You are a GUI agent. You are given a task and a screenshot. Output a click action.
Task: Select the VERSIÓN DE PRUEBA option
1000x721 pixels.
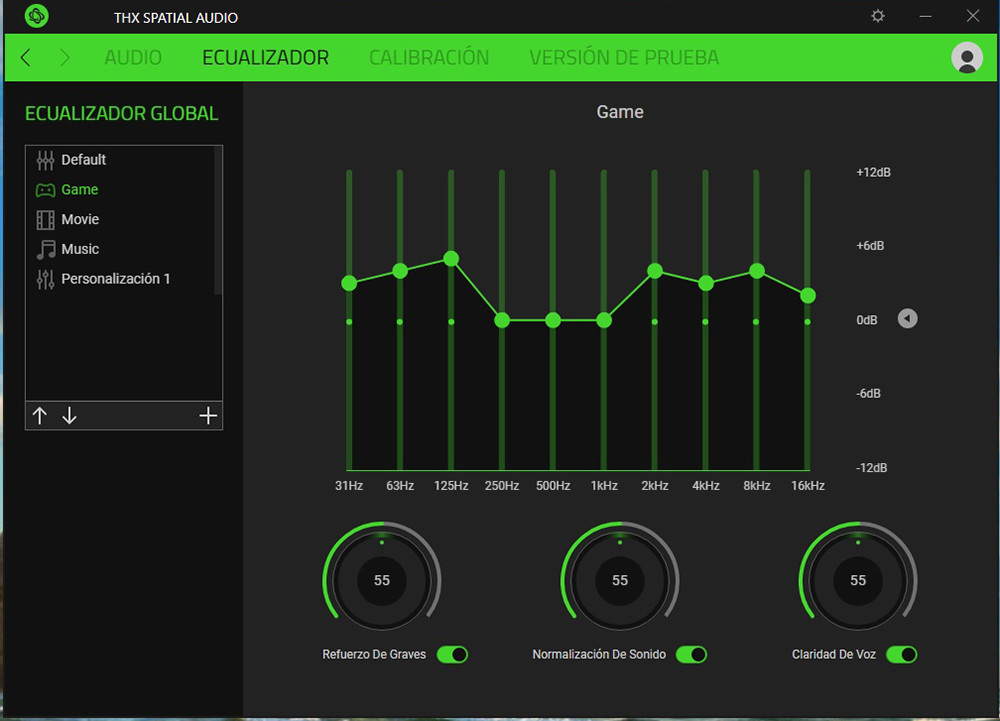click(x=623, y=57)
